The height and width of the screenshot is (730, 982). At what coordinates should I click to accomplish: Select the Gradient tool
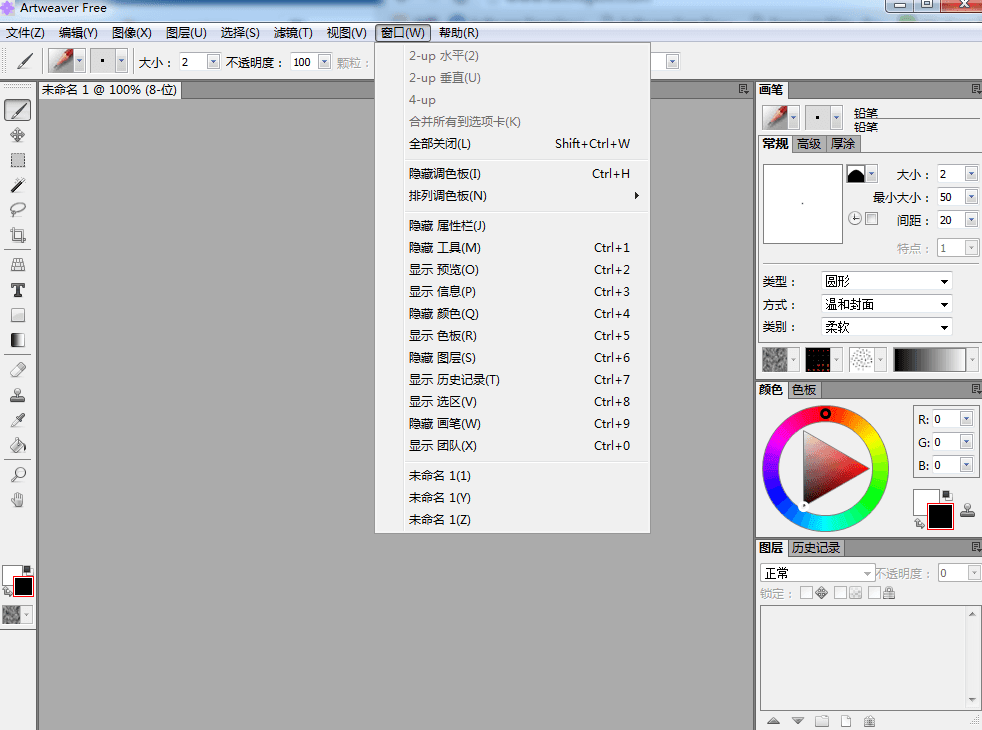(18, 340)
